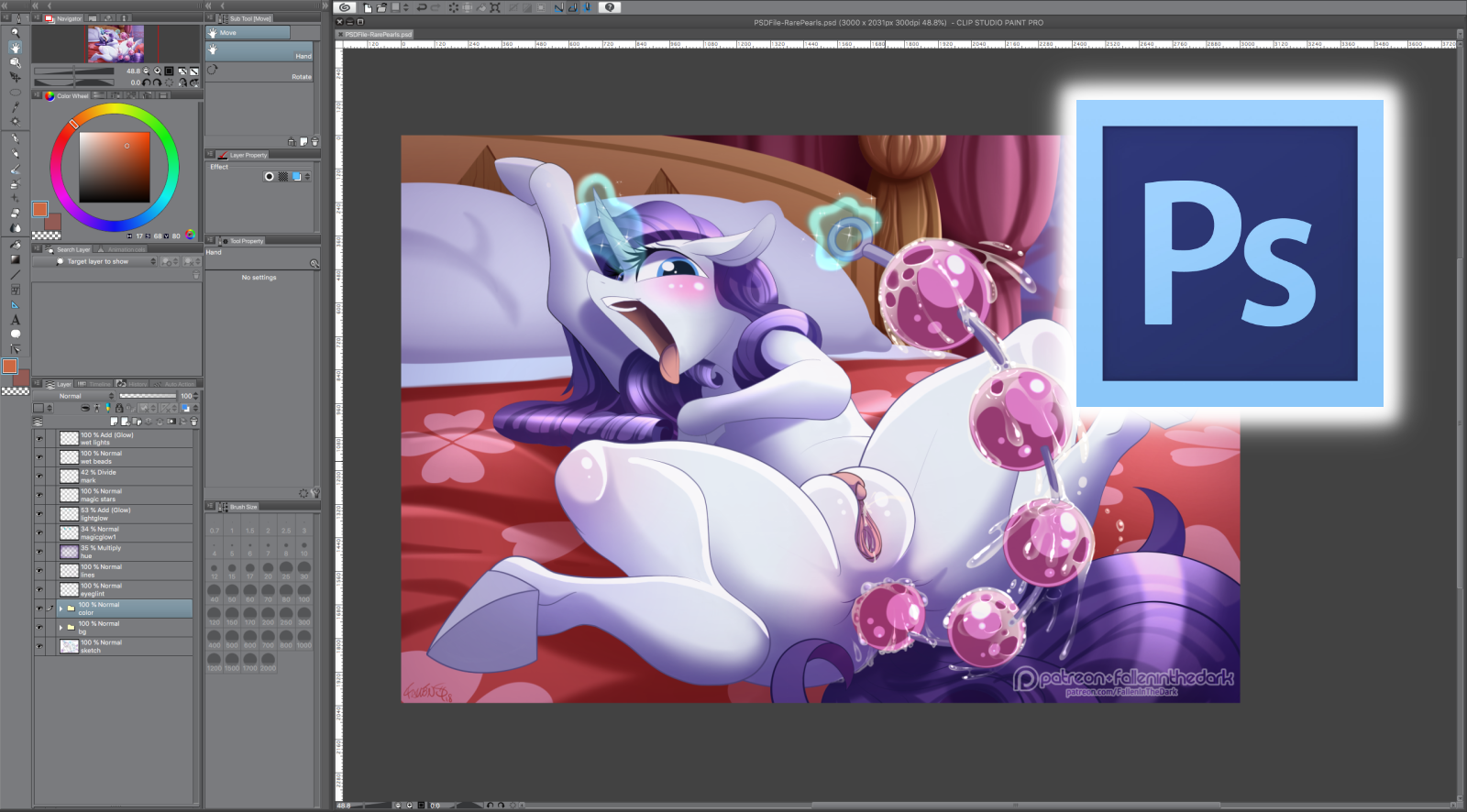Click the New file icon in command bar
The height and width of the screenshot is (812, 1467).
click(x=369, y=7)
